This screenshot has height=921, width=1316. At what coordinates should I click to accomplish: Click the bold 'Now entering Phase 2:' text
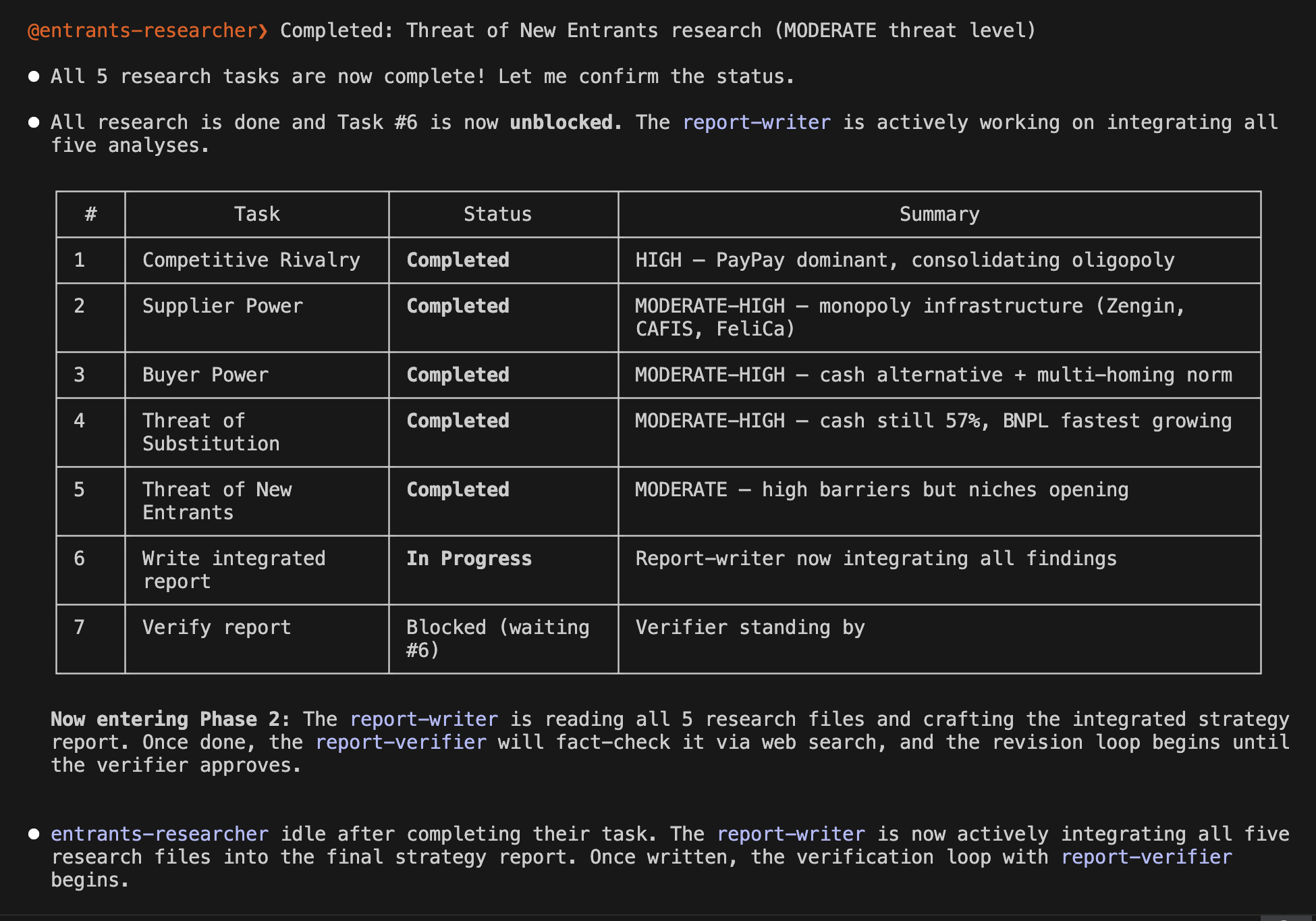coord(170,720)
